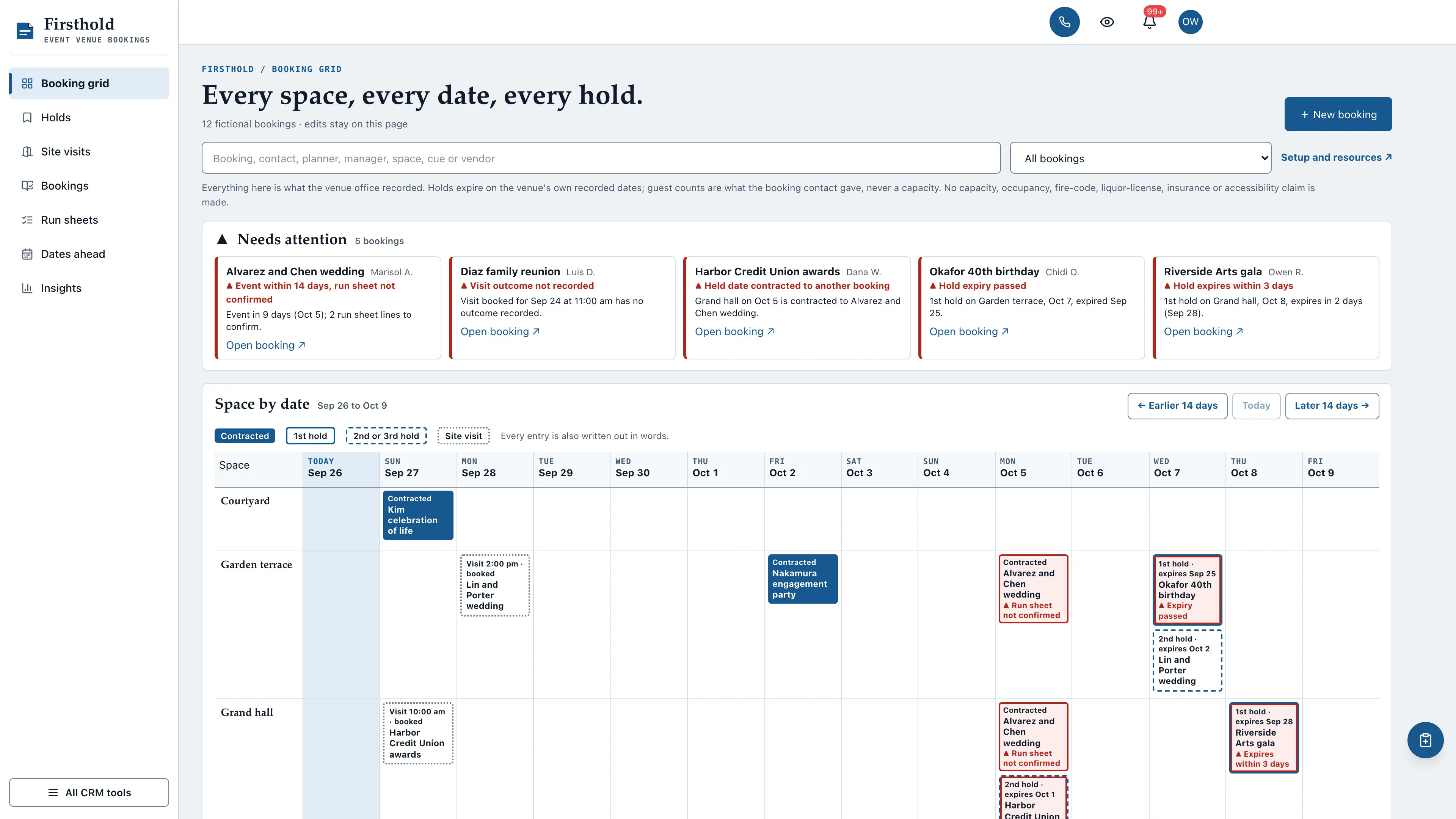The image size is (1456, 819).
Task: Click the Contracted legend chip
Action: 245,436
